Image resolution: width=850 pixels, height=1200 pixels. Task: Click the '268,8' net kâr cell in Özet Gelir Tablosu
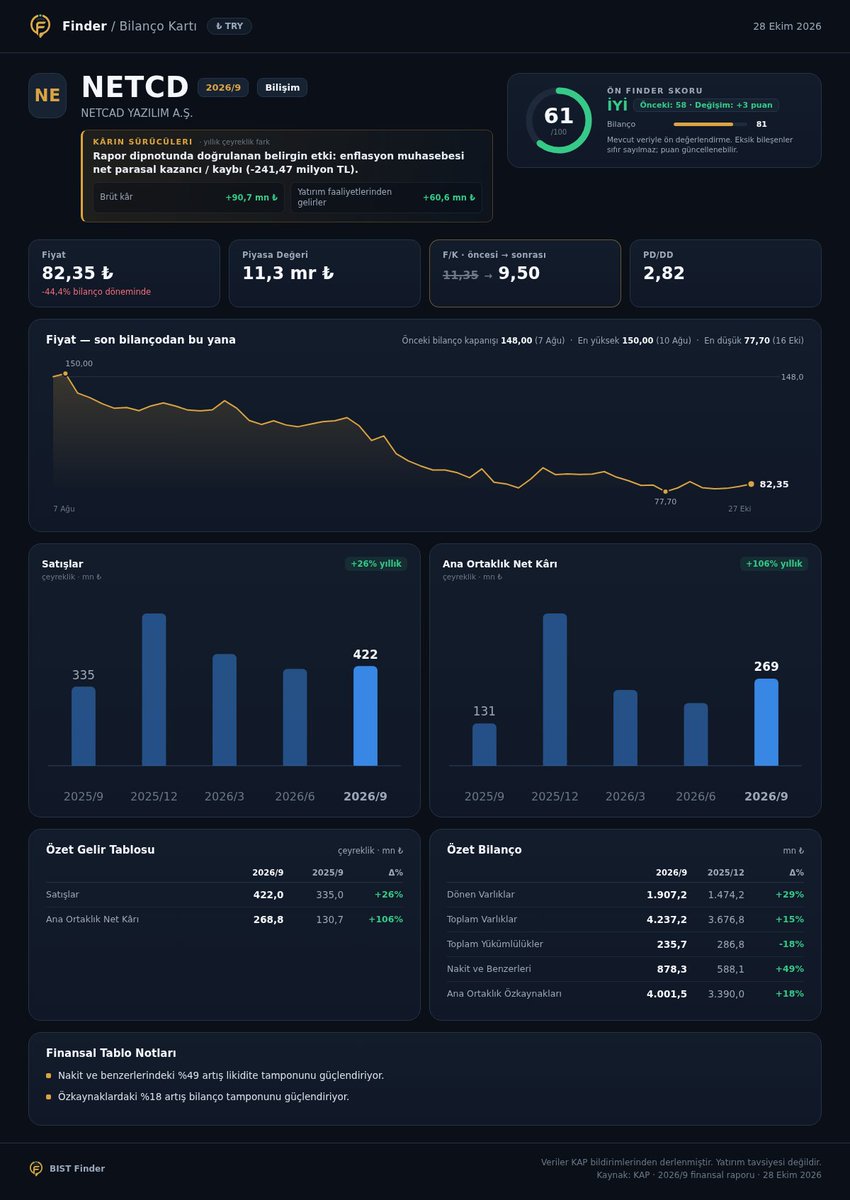268,919
